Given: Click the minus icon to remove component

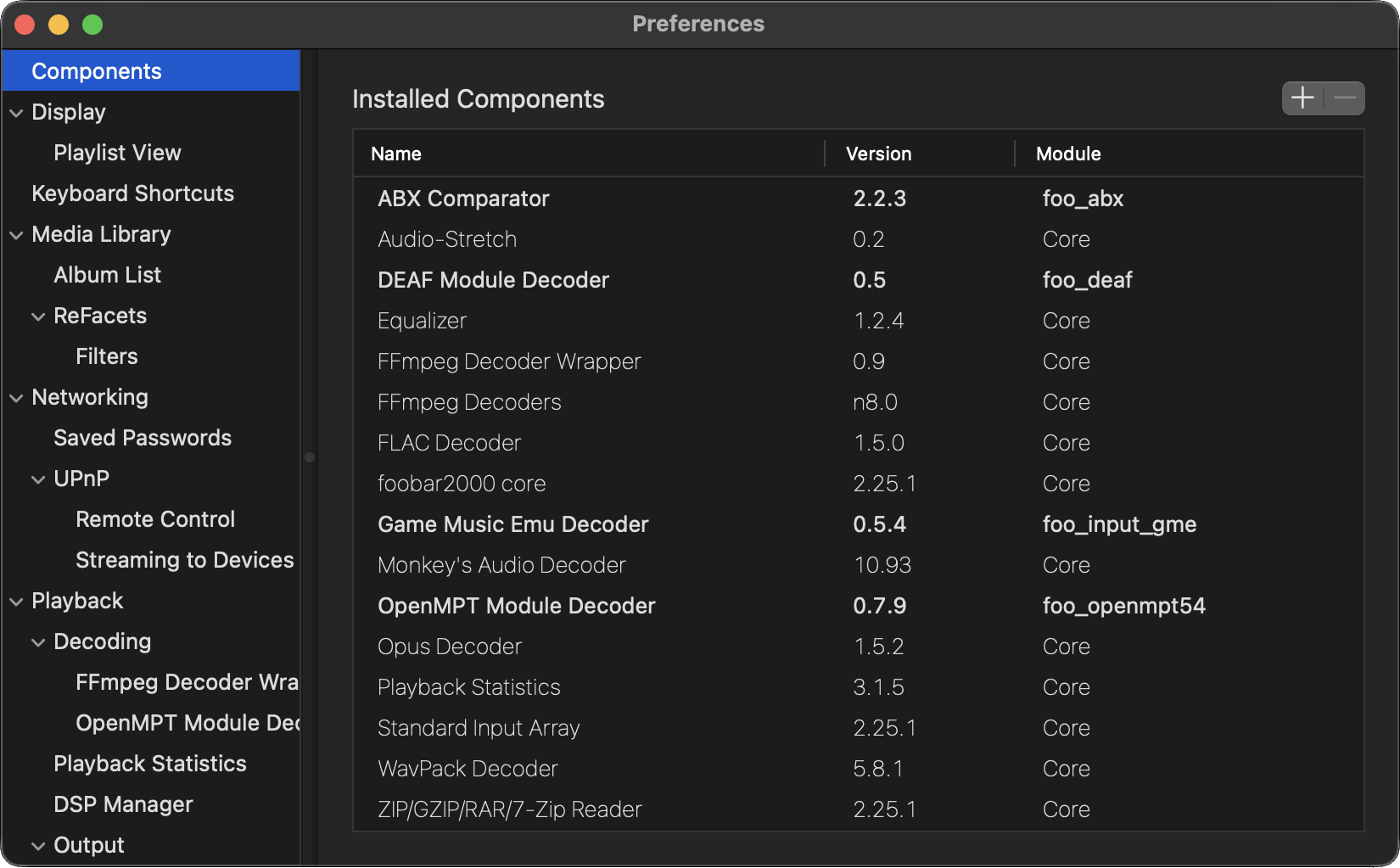Looking at the screenshot, I should coord(1345,98).
